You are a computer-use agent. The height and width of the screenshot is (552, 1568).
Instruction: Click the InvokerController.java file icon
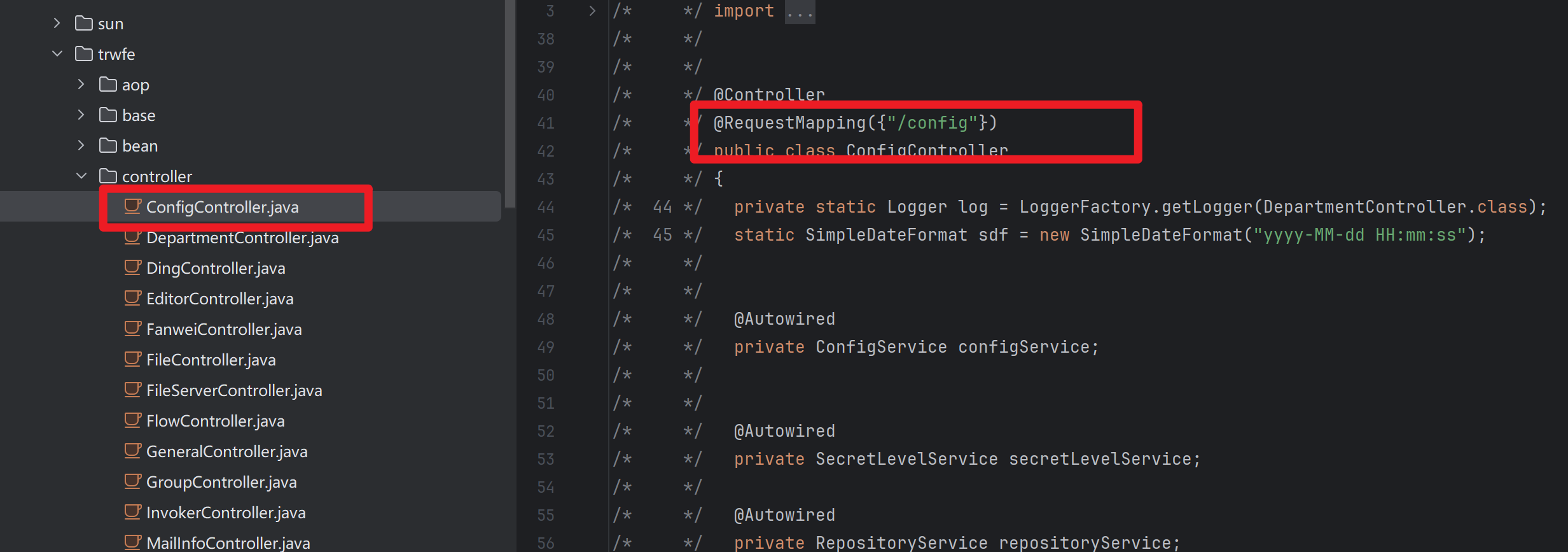132,513
